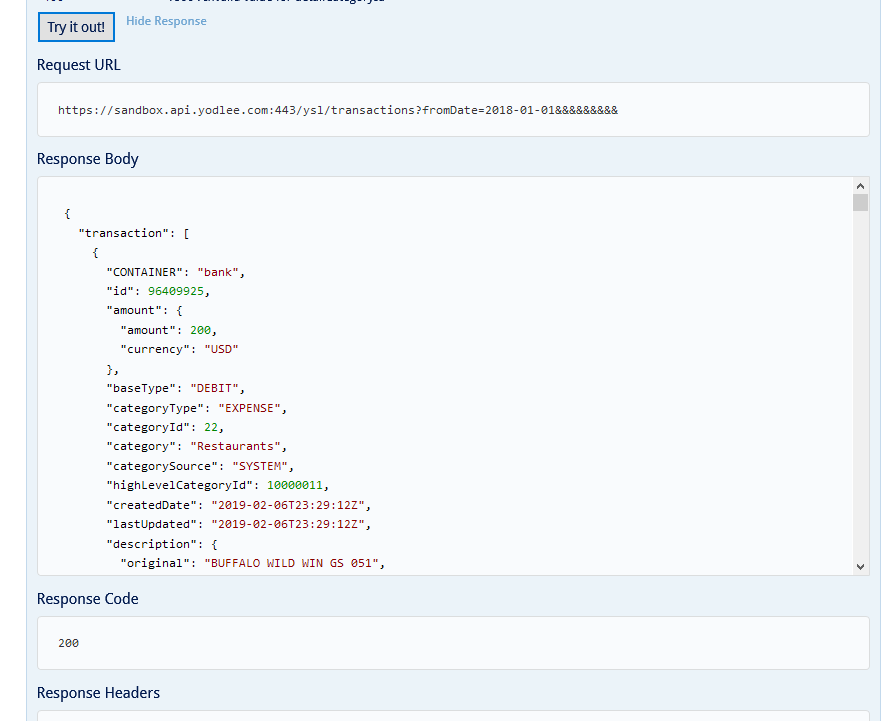This screenshot has height=721, width=887.
Task: Click the "category": "Restaurants" line
Action: point(197,447)
